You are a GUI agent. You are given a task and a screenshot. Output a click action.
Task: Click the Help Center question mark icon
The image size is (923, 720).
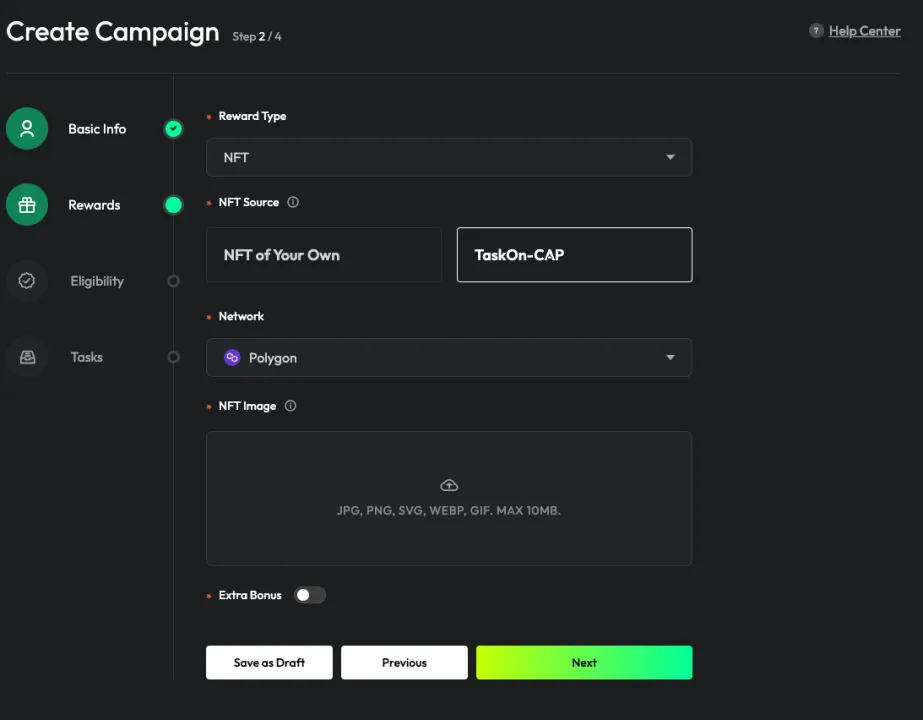(816, 31)
